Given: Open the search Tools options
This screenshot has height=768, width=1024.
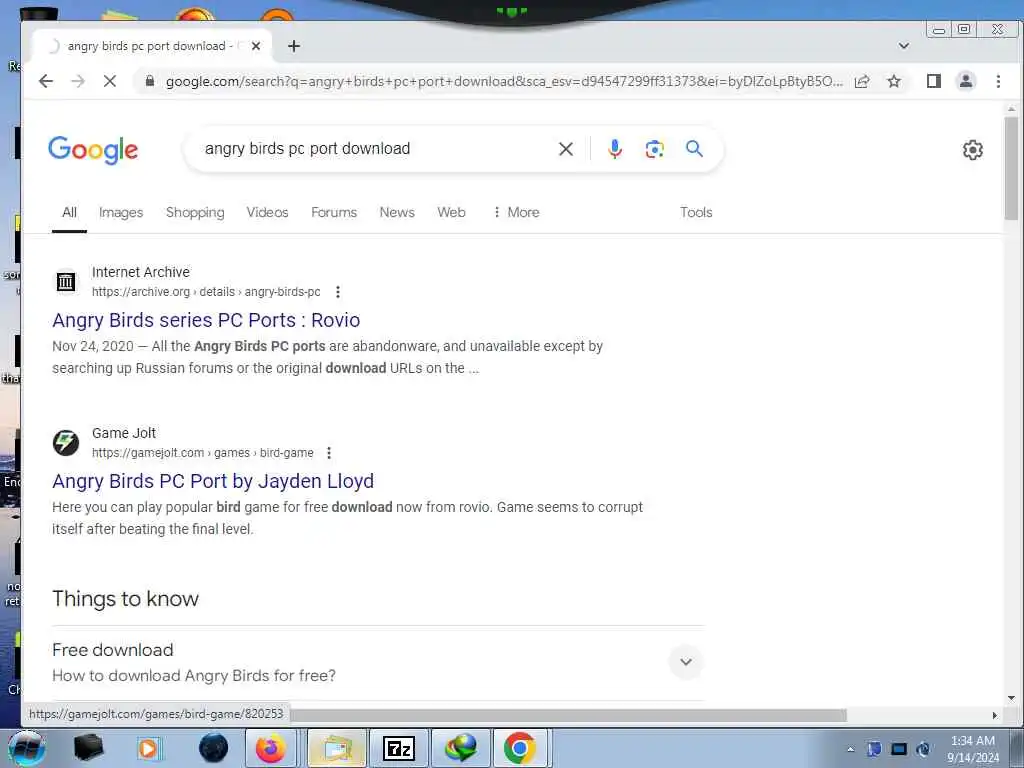Looking at the screenshot, I should [x=696, y=212].
